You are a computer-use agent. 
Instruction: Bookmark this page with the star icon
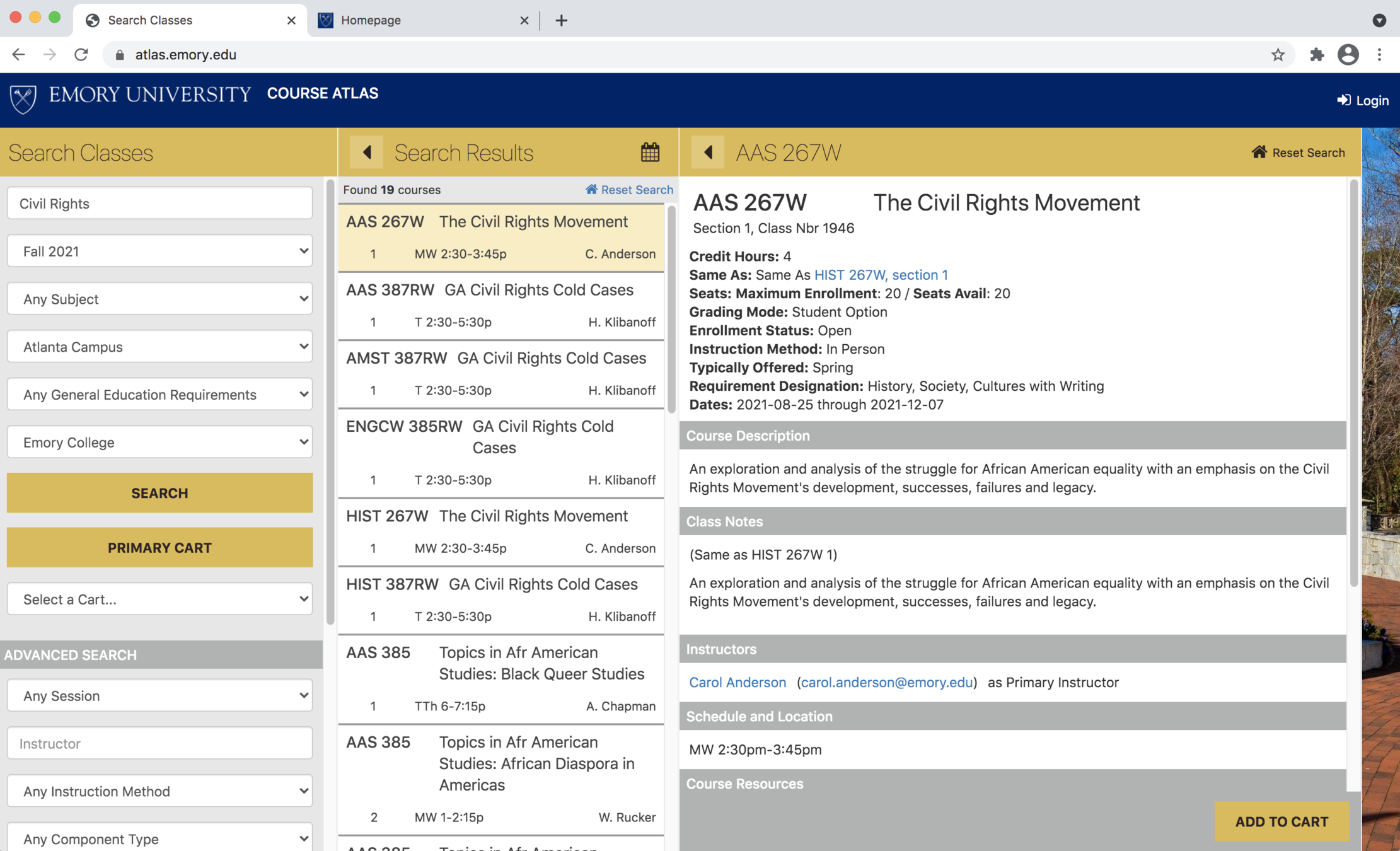1278,55
